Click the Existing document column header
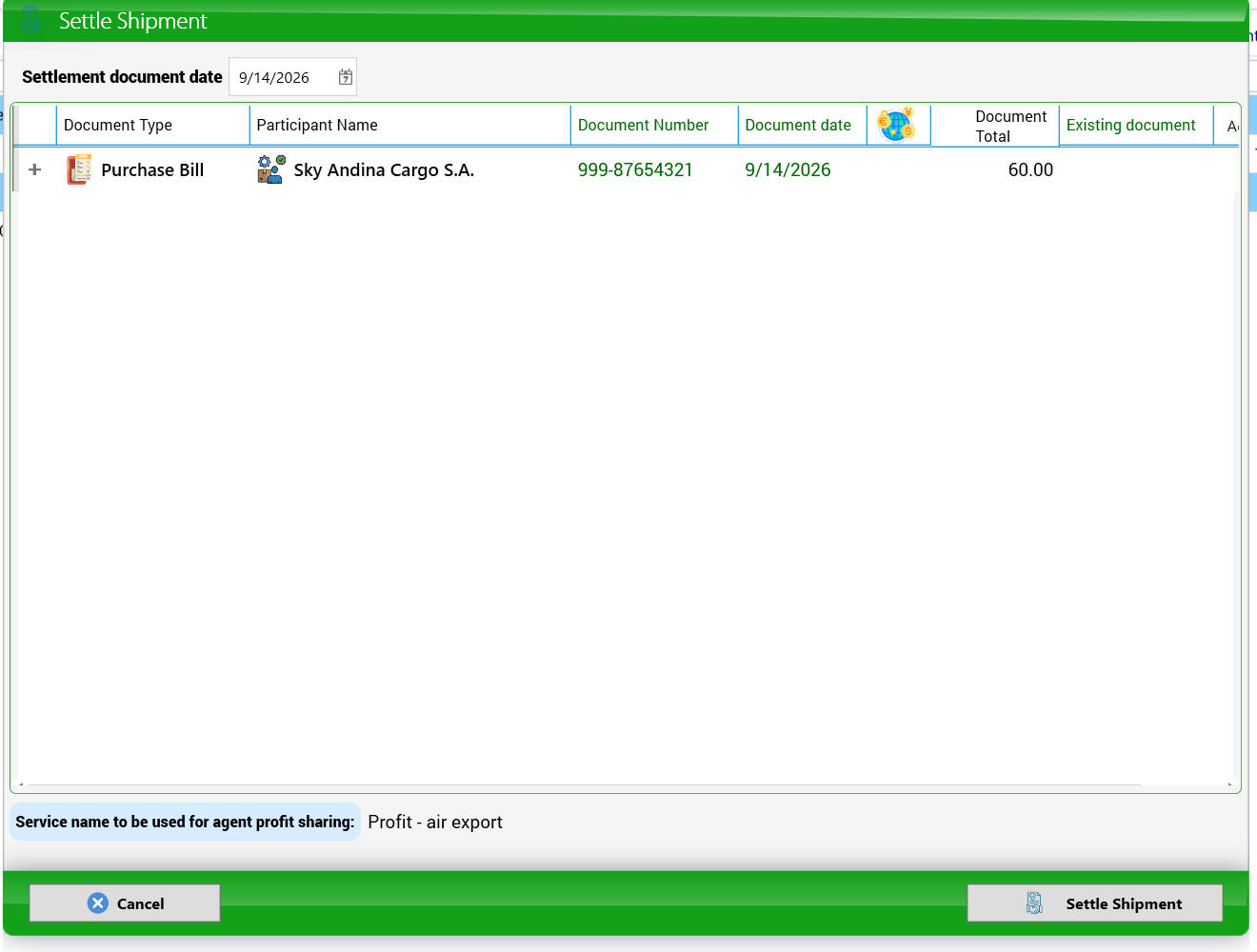1257x952 pixels. [x=1136, y=125]
